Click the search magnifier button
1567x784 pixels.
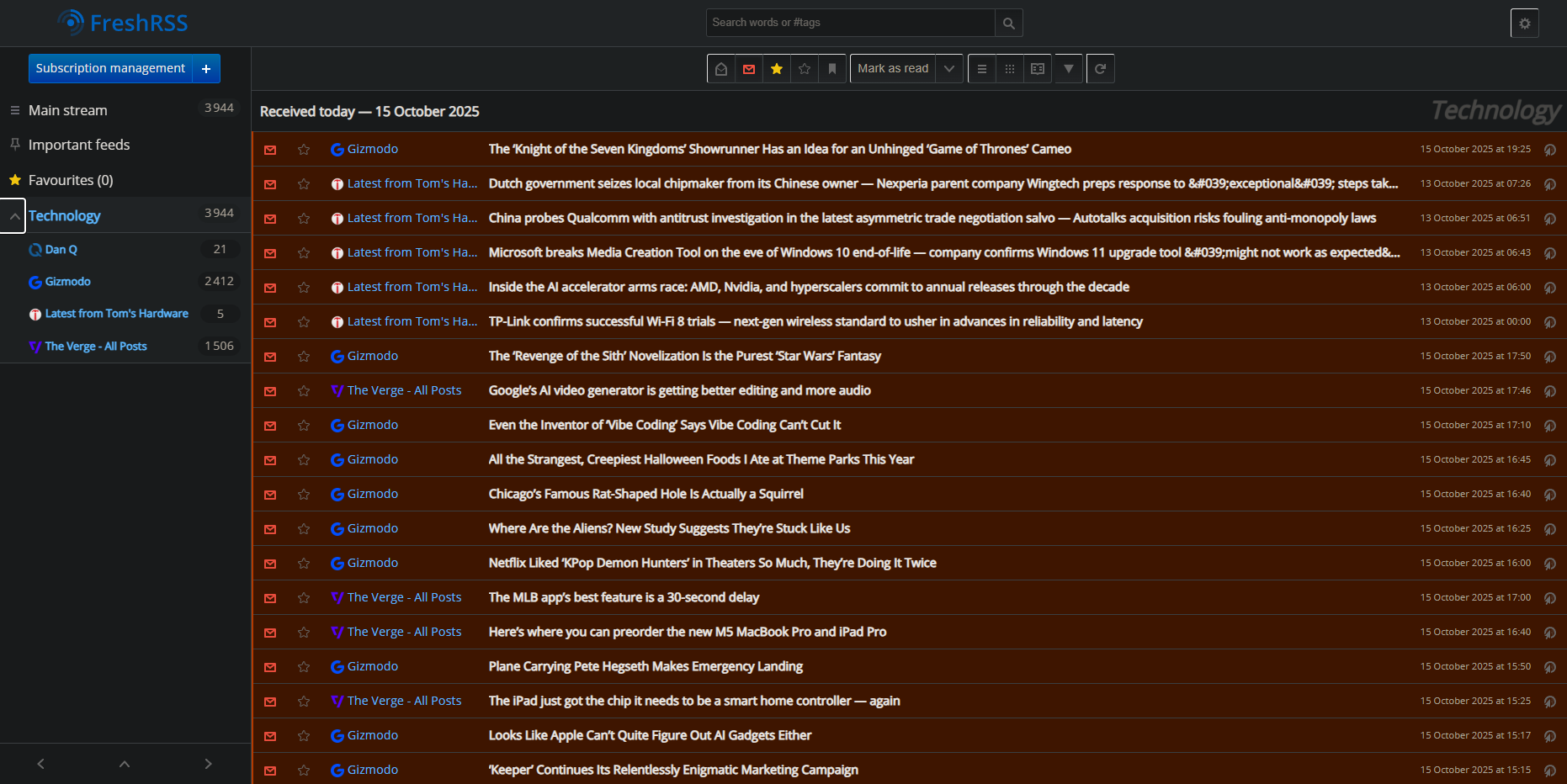point(1008,24)
